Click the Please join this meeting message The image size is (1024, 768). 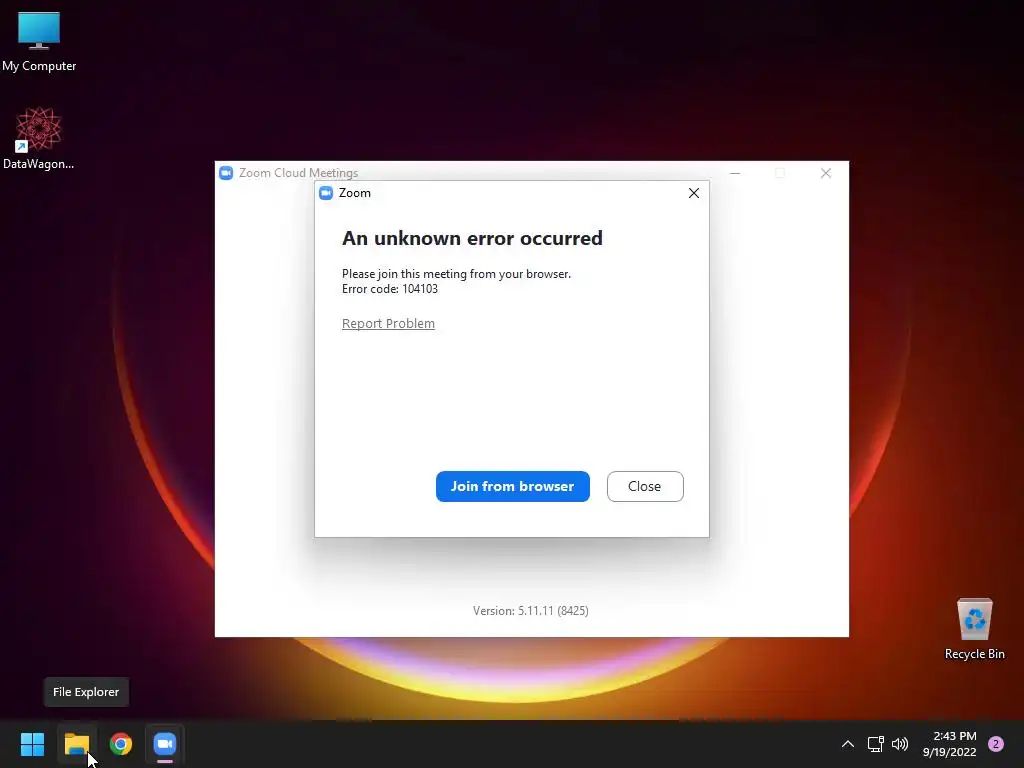(456, 274)
